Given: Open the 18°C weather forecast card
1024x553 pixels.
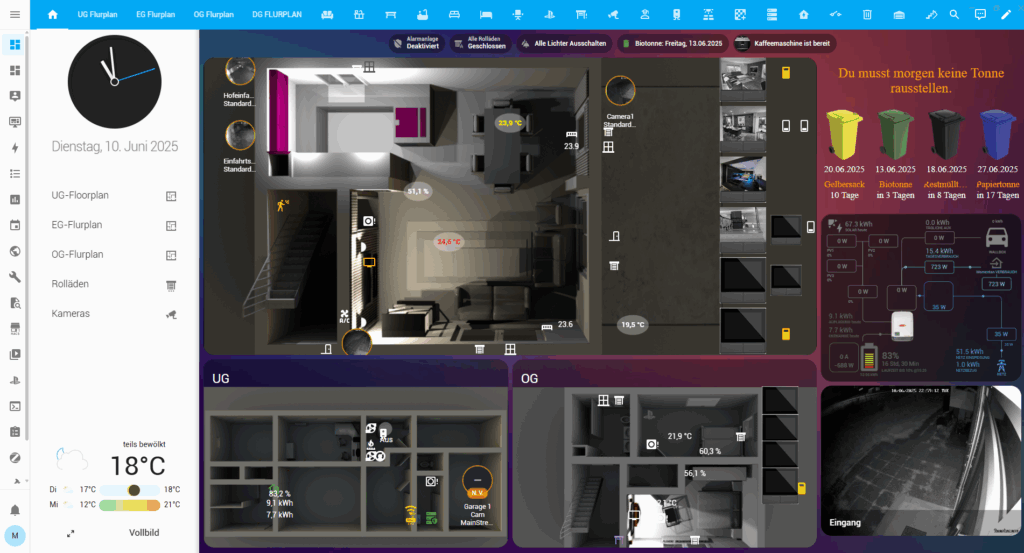Looking at the screenshot, I should 114,475.
